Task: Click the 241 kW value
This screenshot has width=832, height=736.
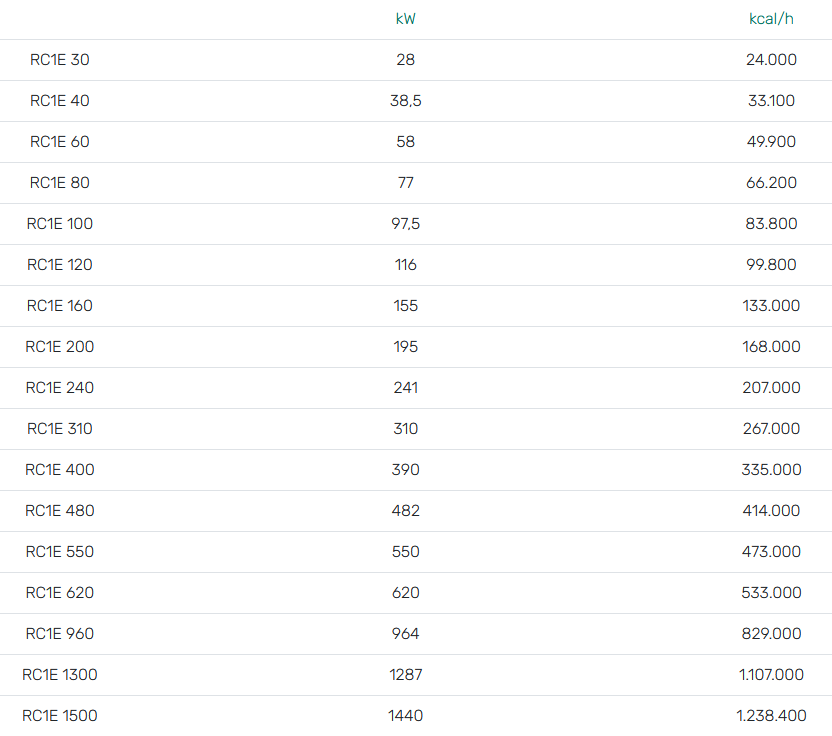Action: click(x=405, y=388)
